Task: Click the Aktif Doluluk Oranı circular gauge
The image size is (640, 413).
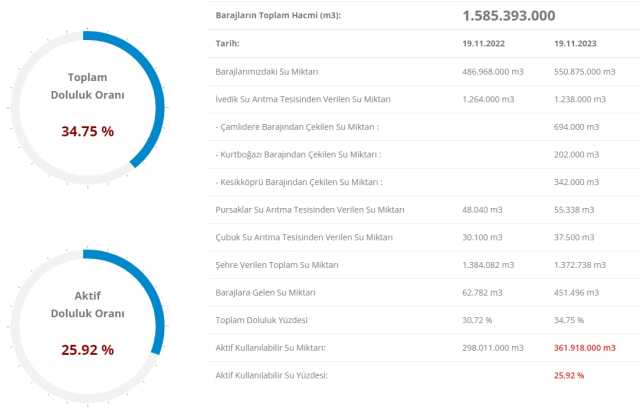Action: tap(87, 326)
